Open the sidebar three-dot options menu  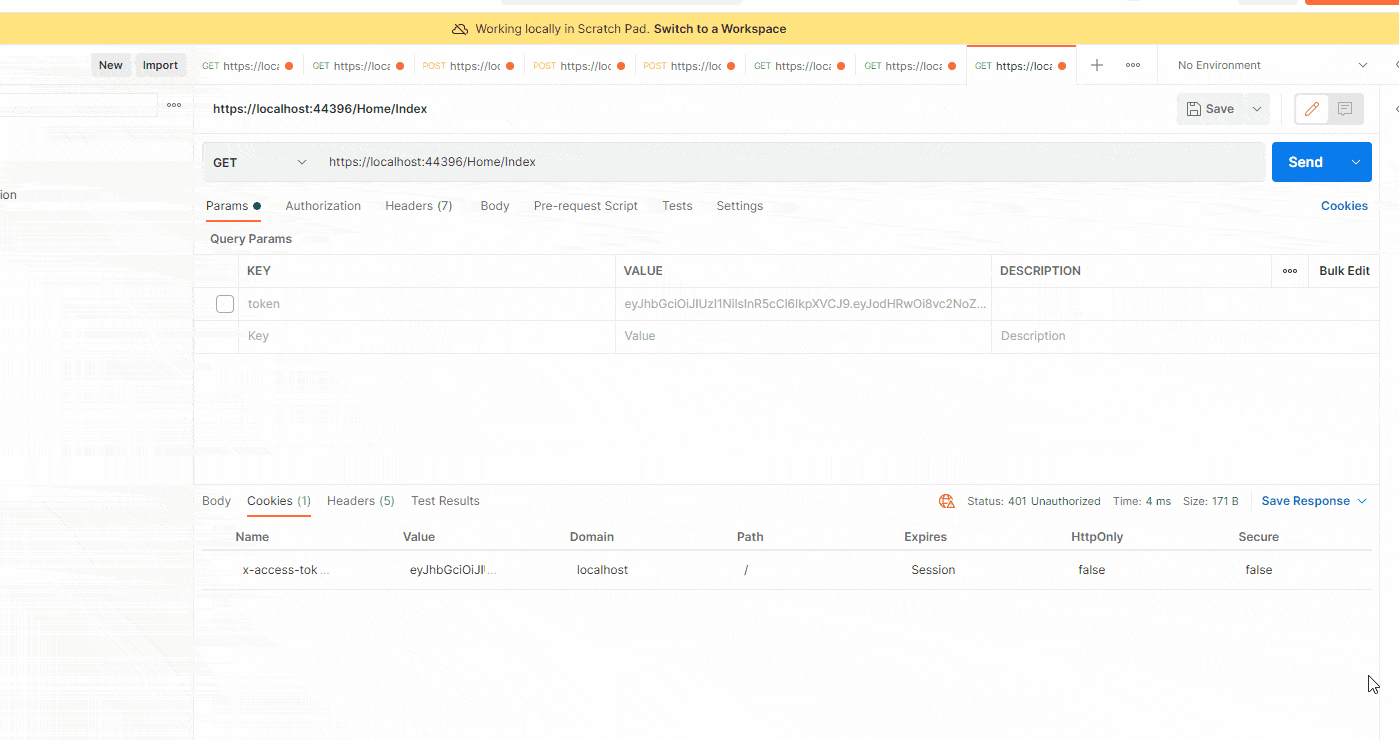tap(174, 105)
